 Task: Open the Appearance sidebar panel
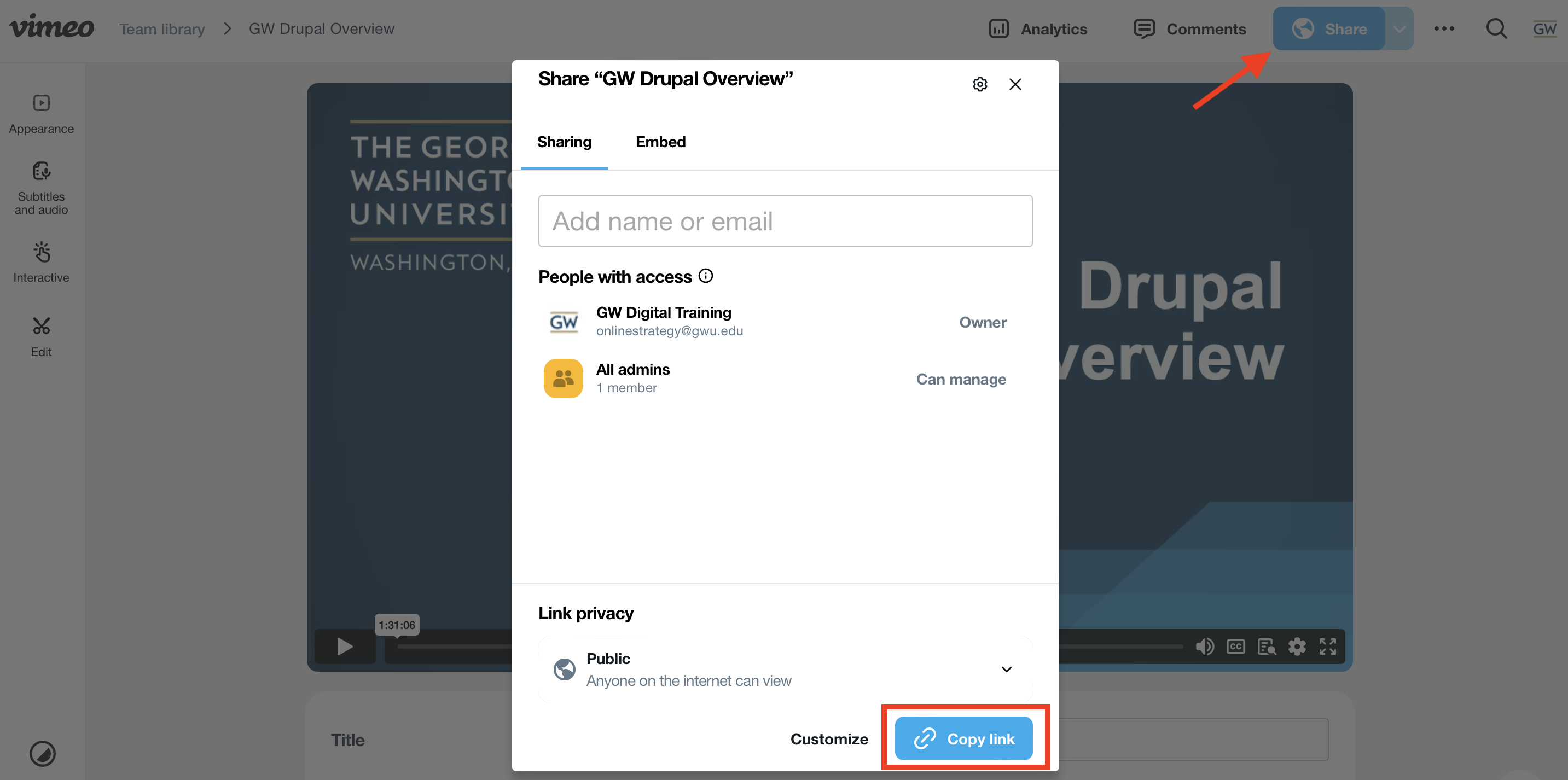coord(42,114)
